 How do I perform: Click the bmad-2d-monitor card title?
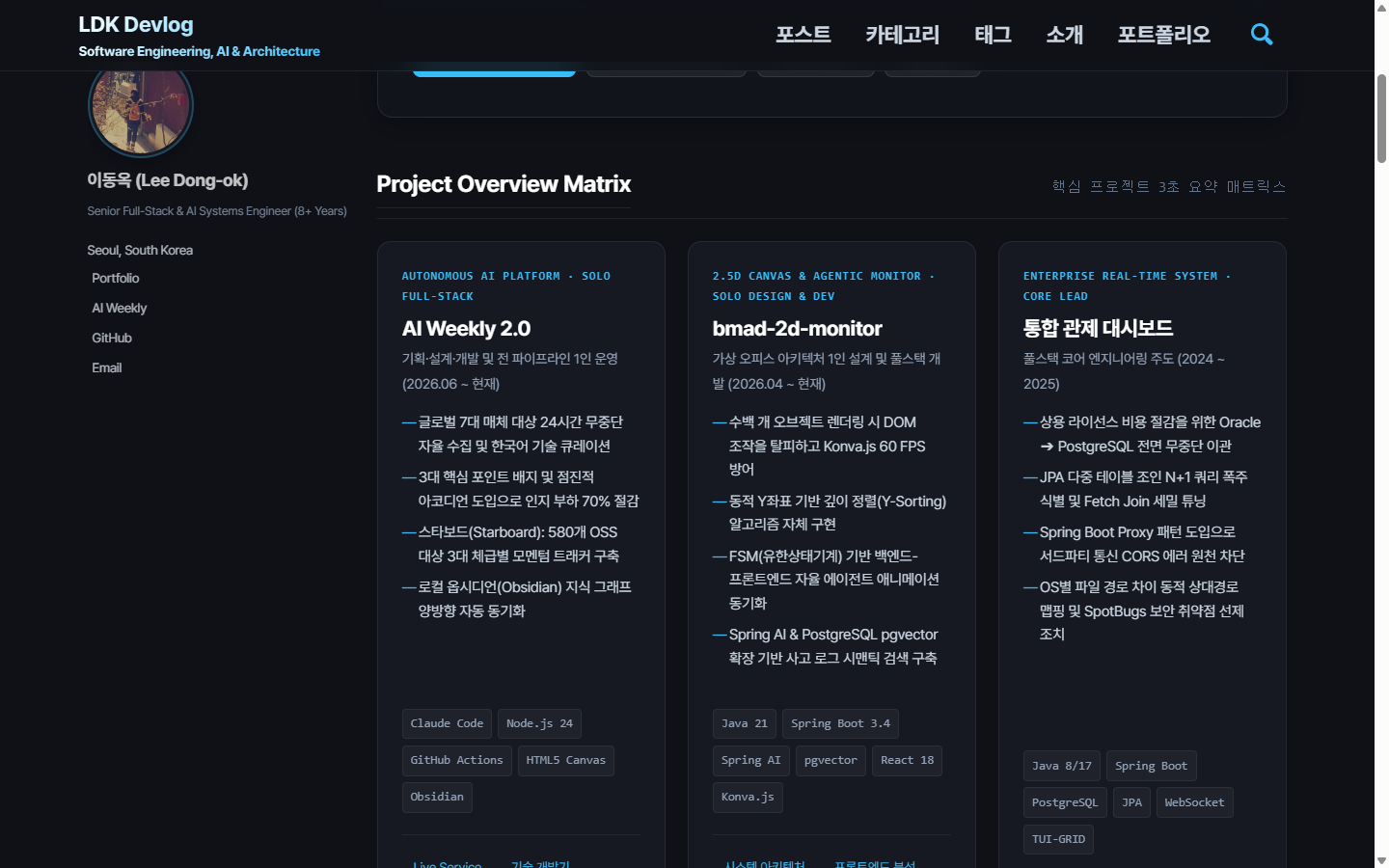pyautogui.click(x=797, y=329)
